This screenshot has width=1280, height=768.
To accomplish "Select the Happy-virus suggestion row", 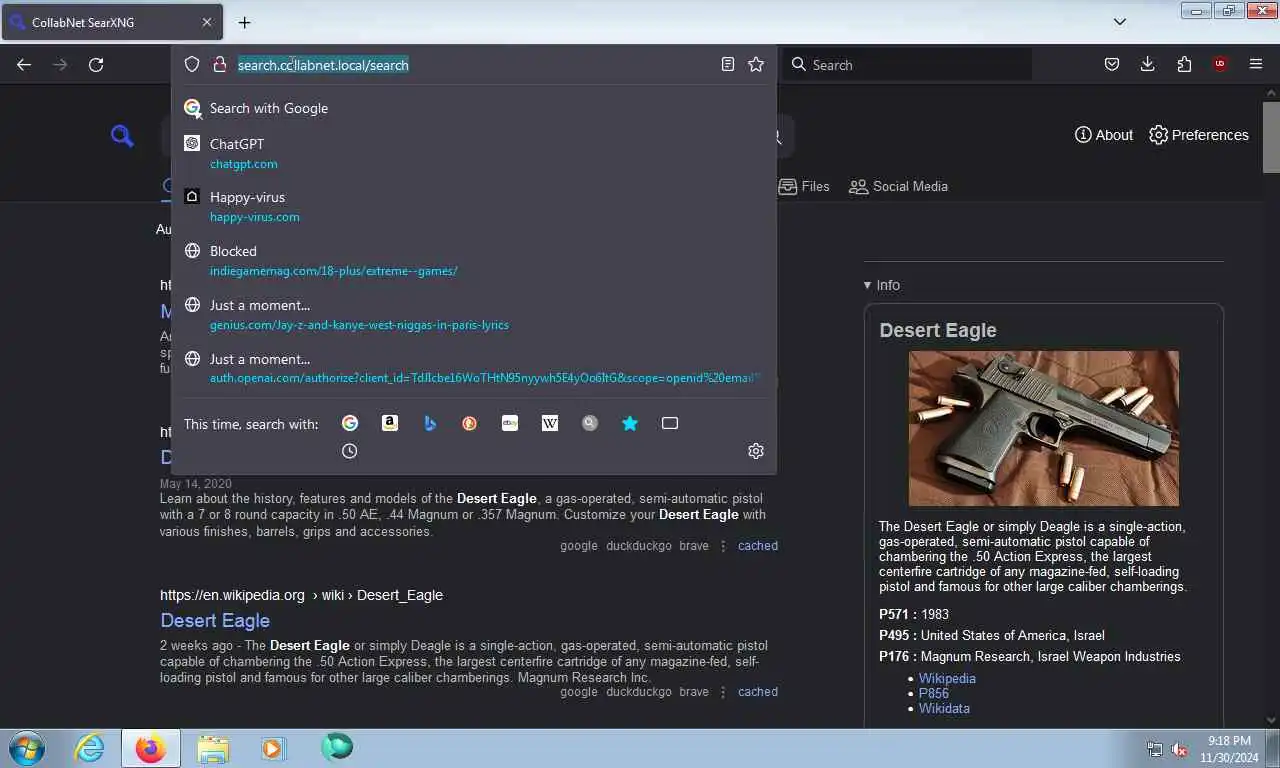I will [474, 206].
